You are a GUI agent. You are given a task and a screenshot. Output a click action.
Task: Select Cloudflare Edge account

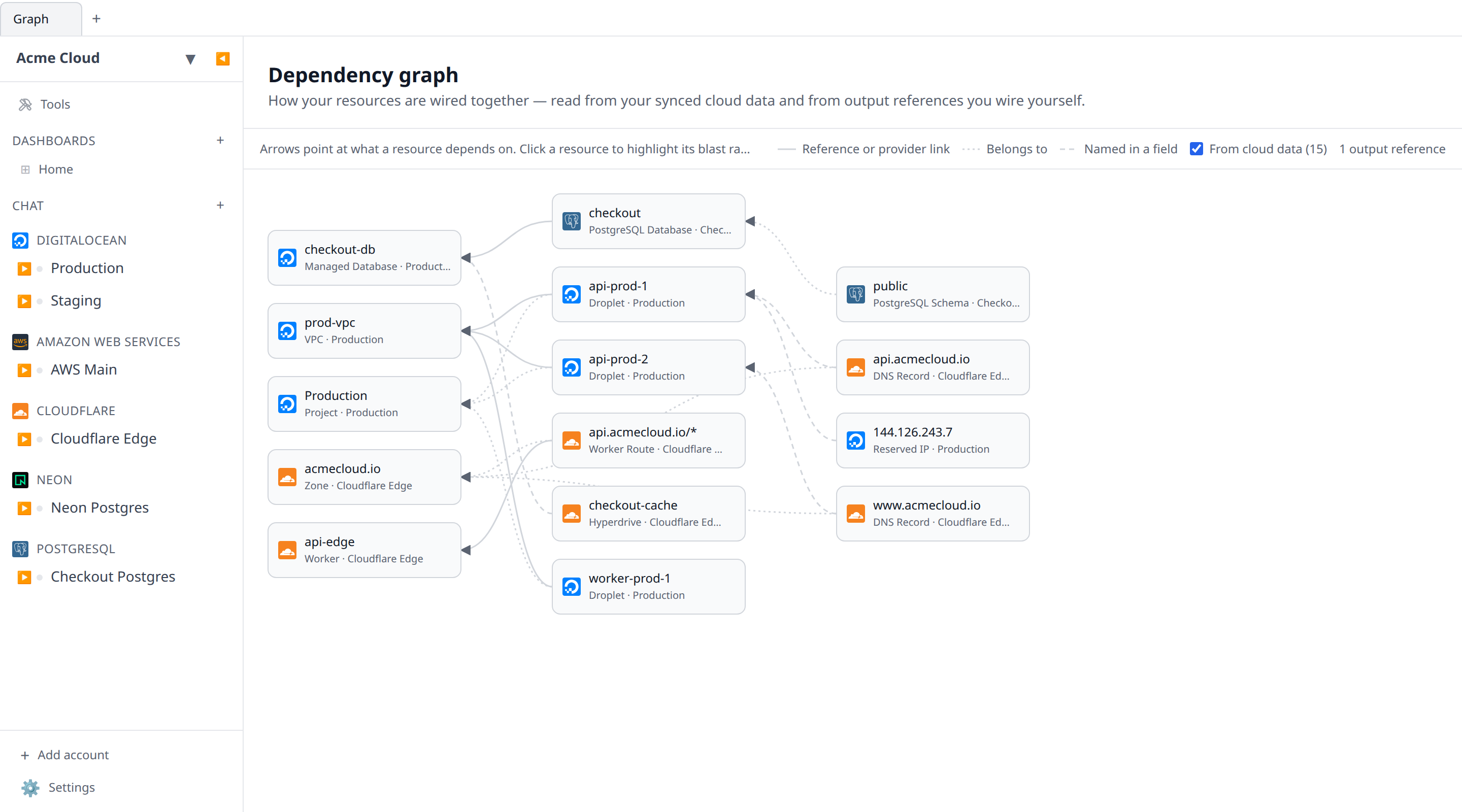103,438
